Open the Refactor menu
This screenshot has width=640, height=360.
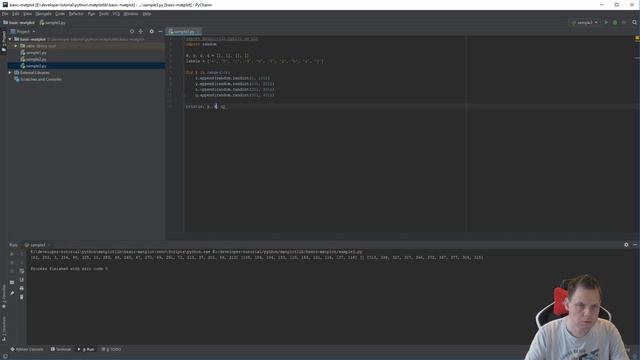(x=76, y=14)
